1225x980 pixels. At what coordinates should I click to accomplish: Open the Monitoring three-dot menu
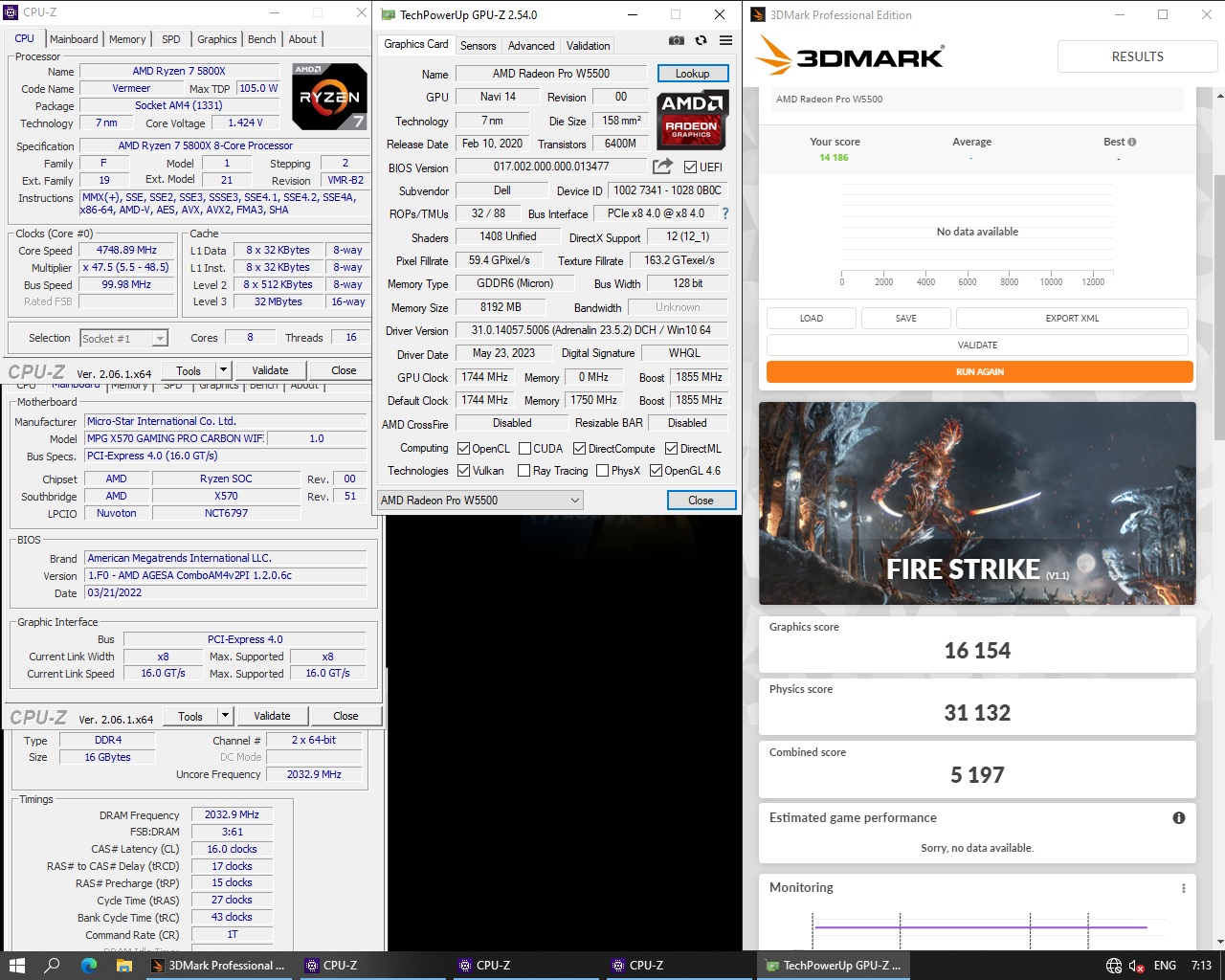coord(1184,888)
